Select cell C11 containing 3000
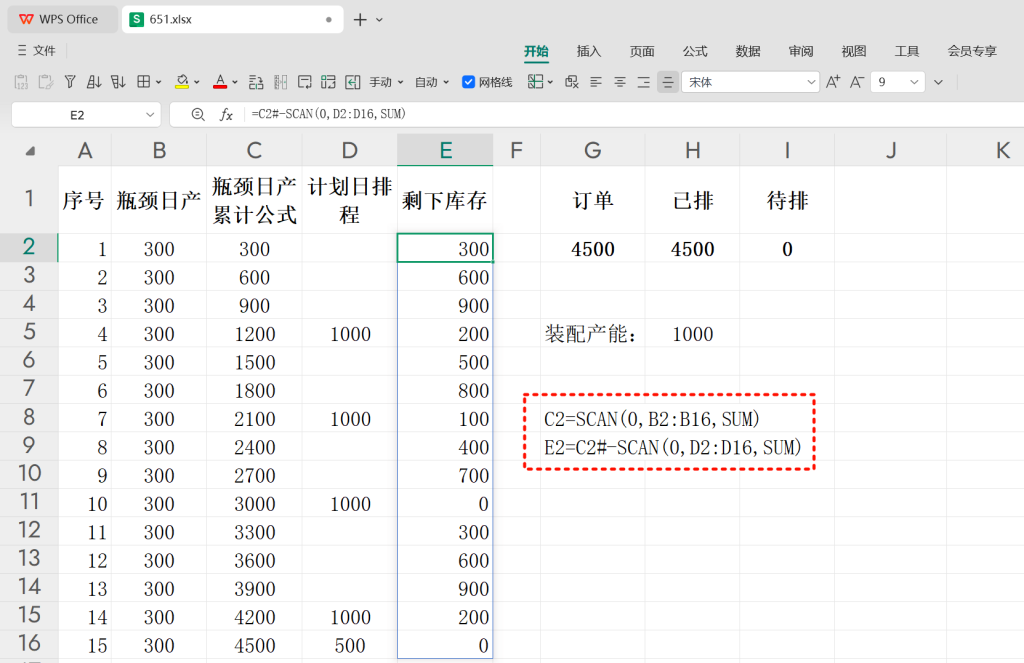Screen dimensions: 1024x663 (254, 504)
